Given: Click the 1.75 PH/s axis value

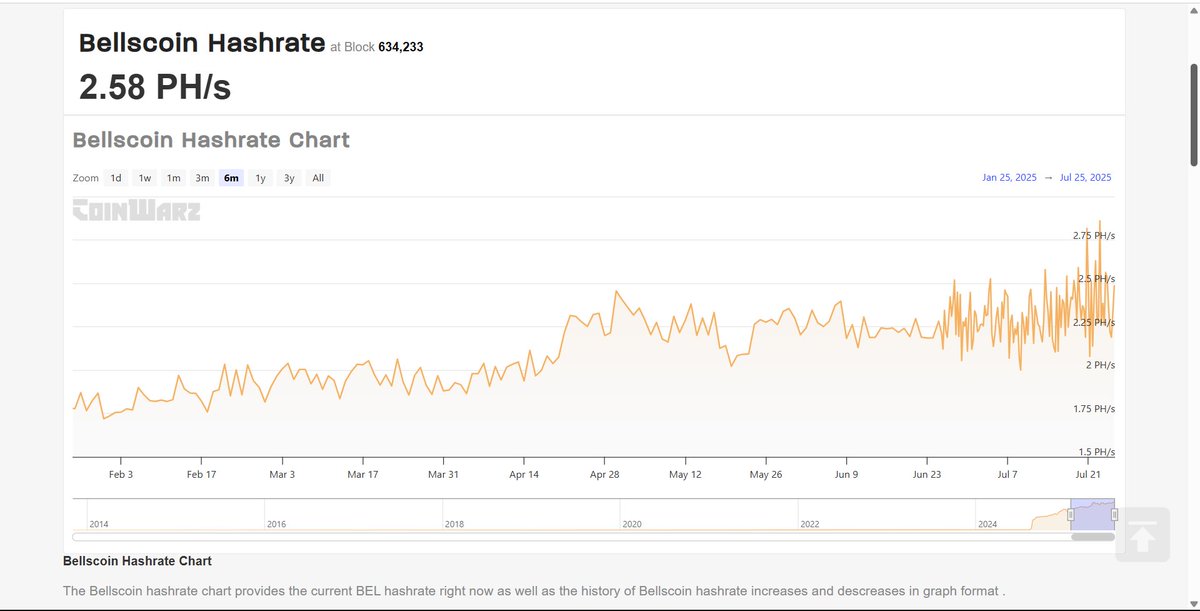Looking at the screenshot, I should pos(1093,409).
